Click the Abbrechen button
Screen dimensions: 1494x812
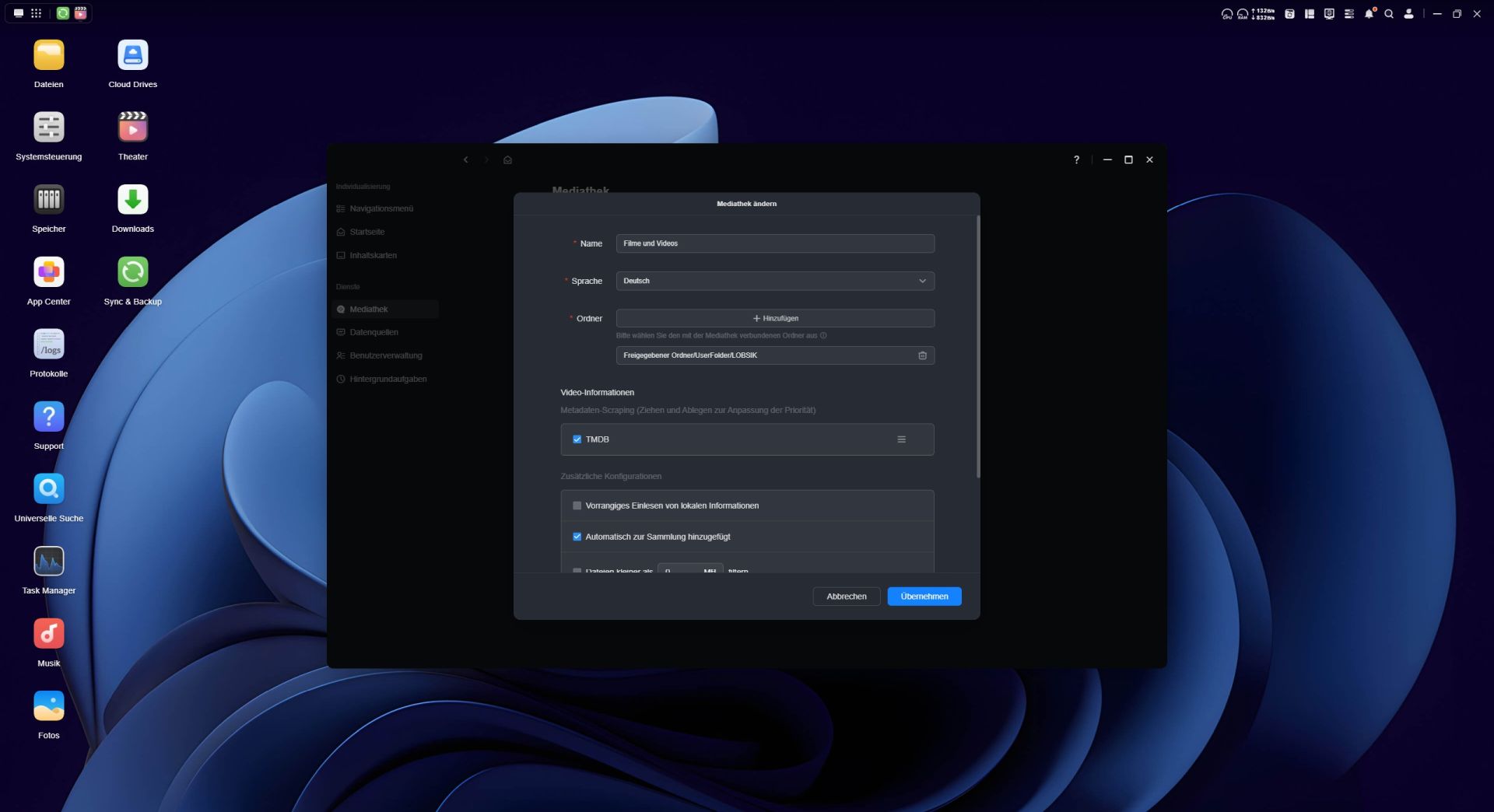click(x=846, y=597)
